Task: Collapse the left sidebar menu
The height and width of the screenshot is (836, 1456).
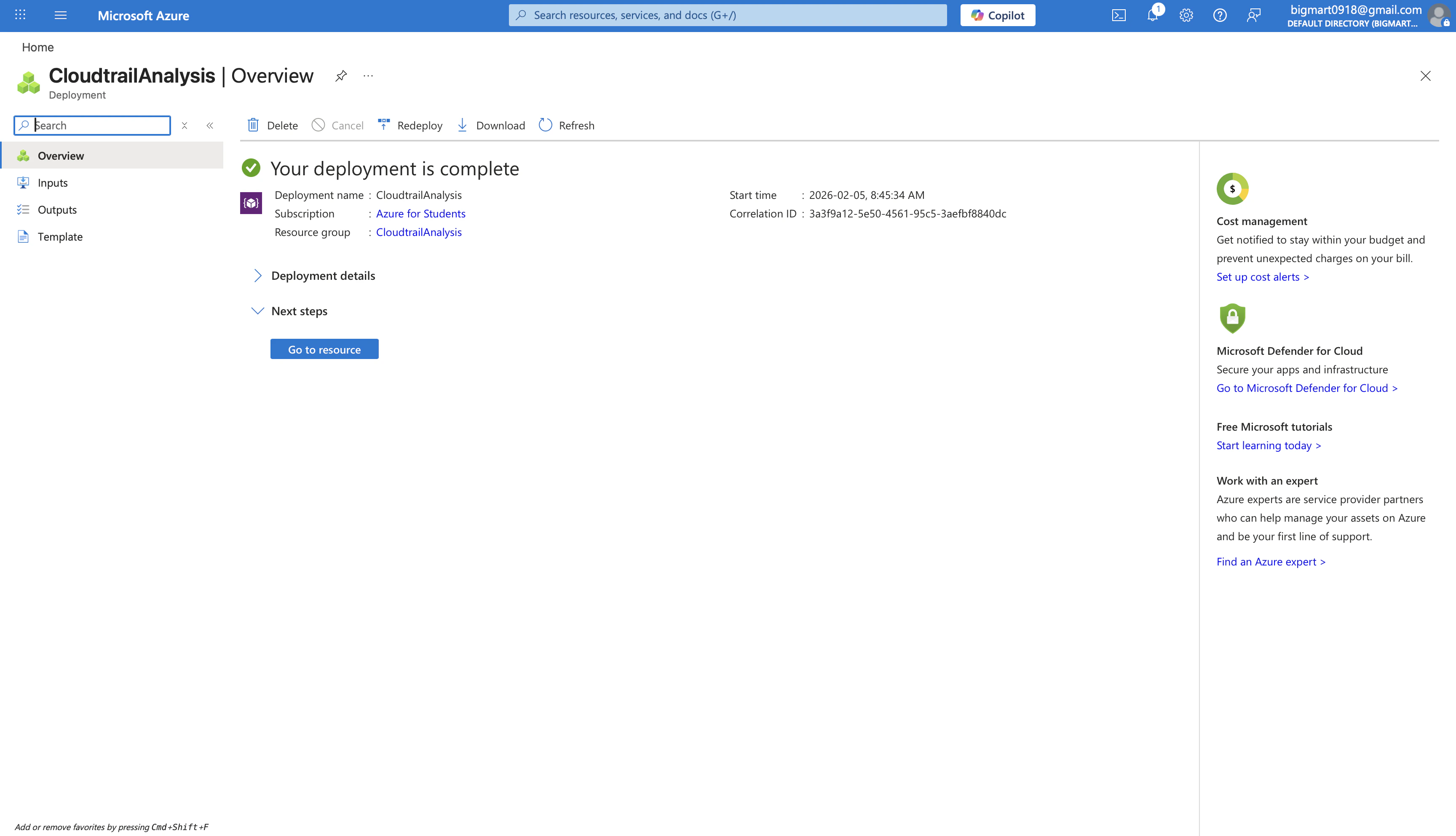Action: pos(210,125)
